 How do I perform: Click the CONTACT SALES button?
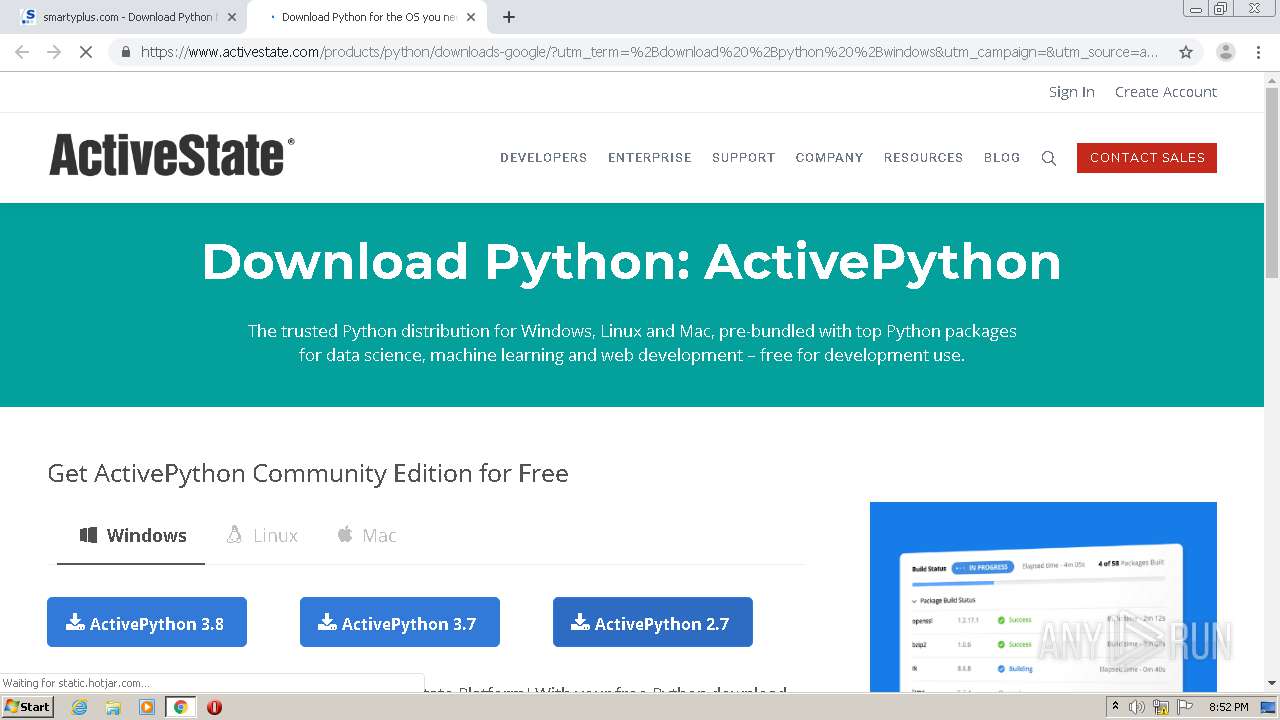coord(1146,158)
